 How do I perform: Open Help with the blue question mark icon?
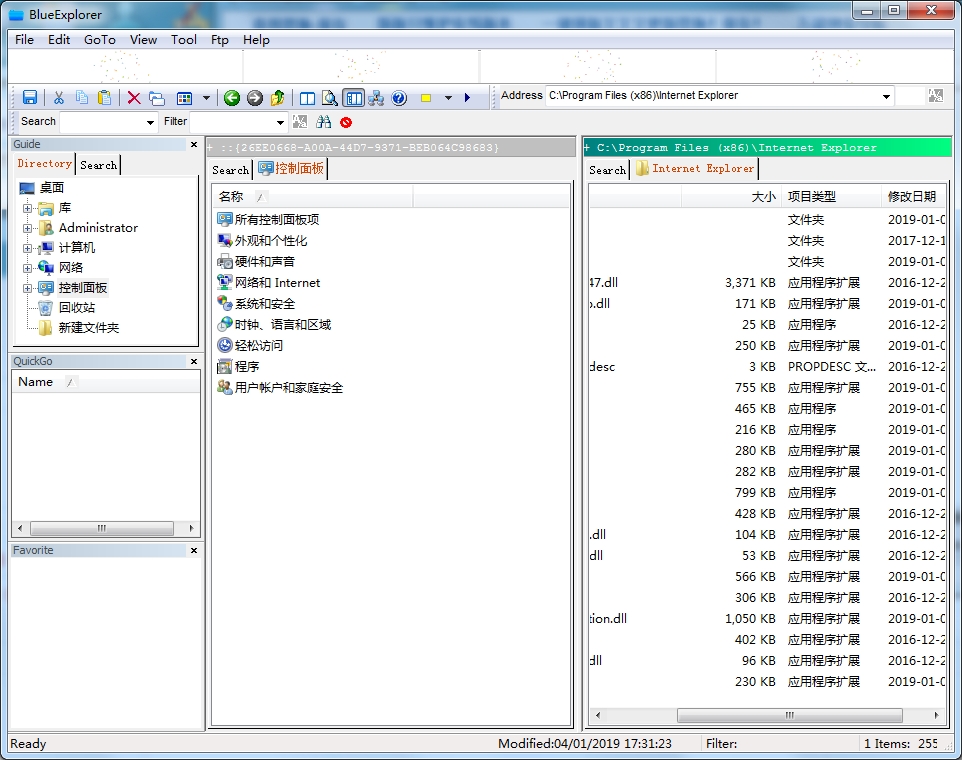tap(399, 98)
